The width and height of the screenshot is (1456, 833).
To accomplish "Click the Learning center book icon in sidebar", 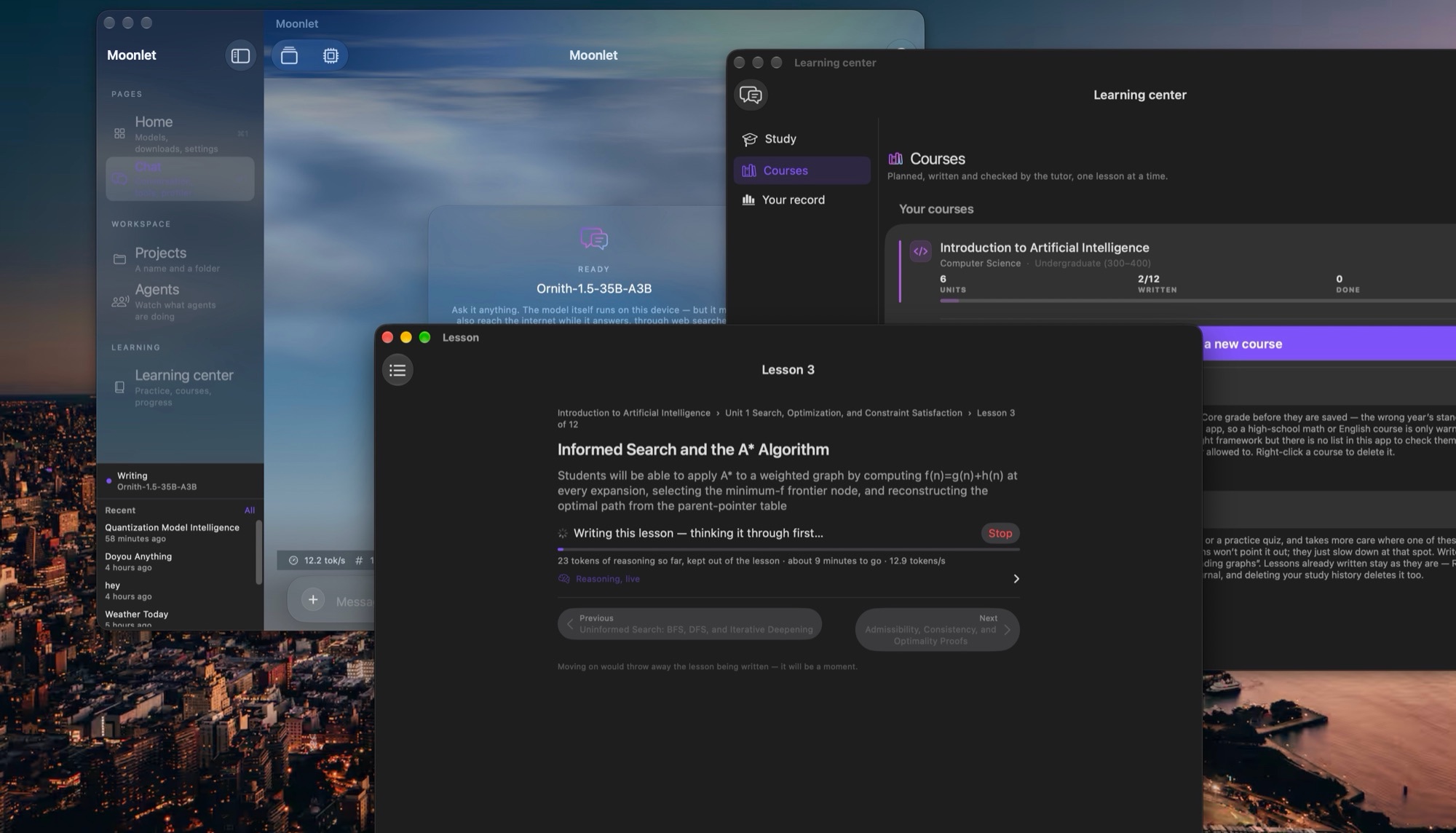I will click(119, 387).
